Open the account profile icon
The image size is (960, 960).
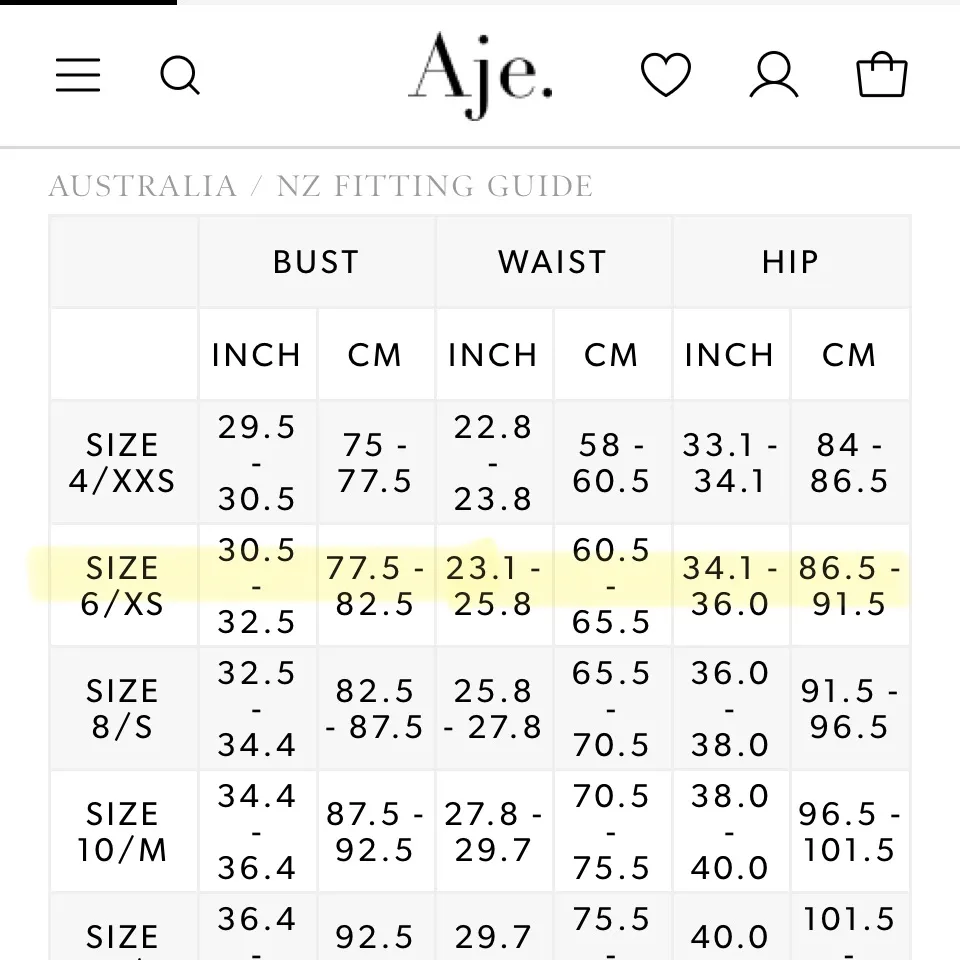pyautogui.click(x=774, y=75)
